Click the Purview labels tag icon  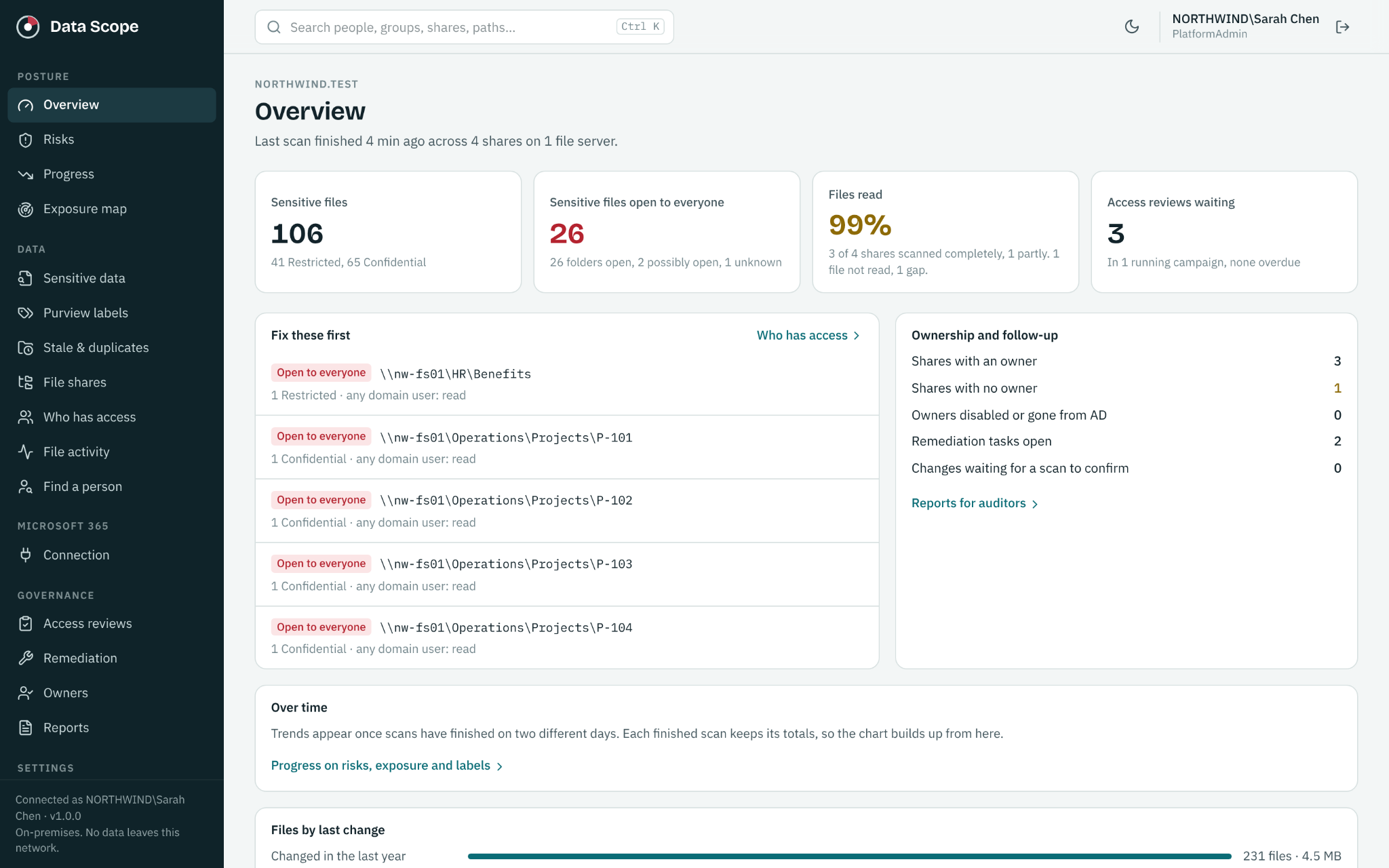tap(26, 313)
